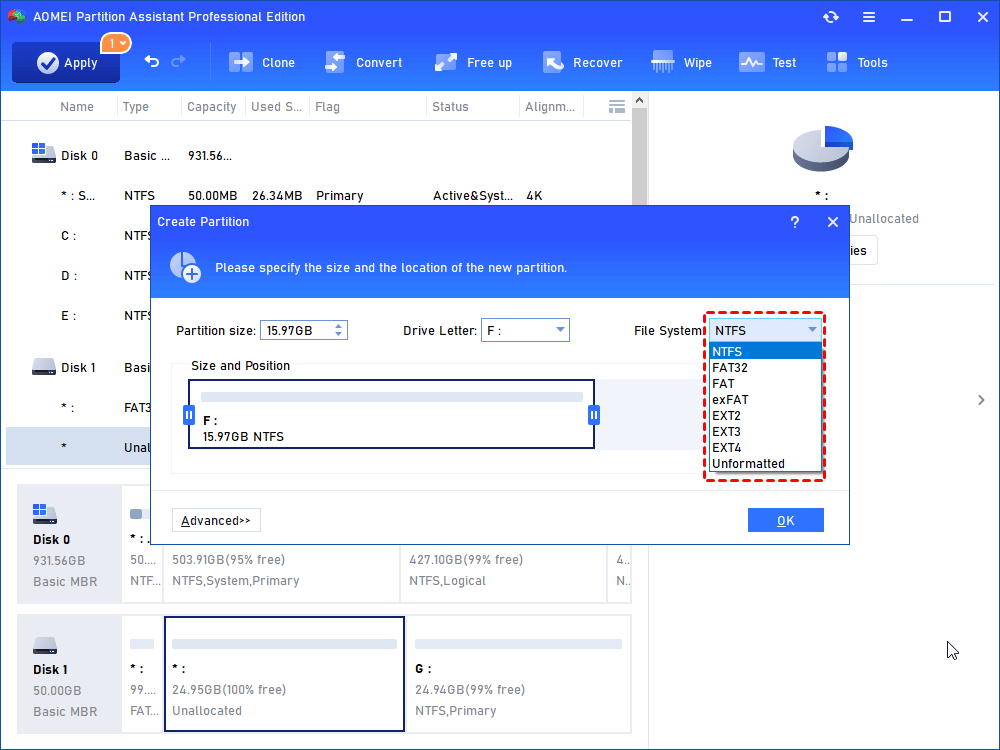This screenshot has height=750, width=1000.
Task: Click the Name column header
Action: [x=77, y=107]
